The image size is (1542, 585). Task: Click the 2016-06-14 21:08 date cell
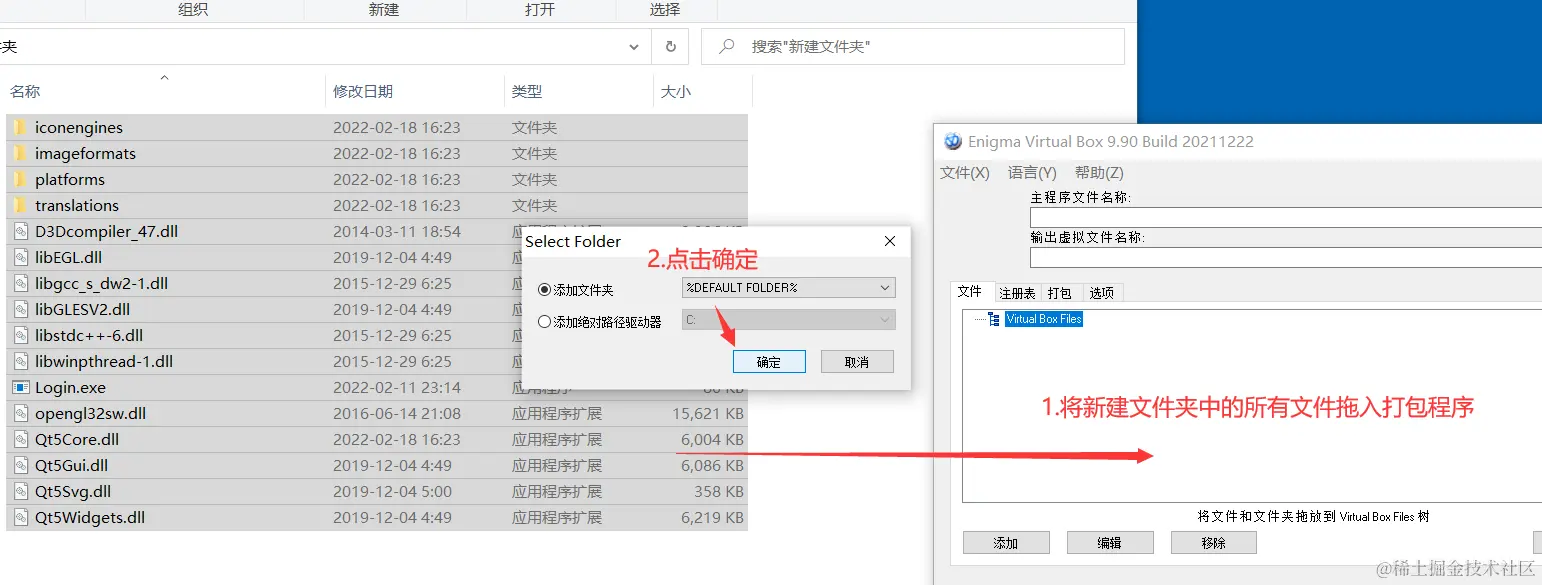point(397,413)
